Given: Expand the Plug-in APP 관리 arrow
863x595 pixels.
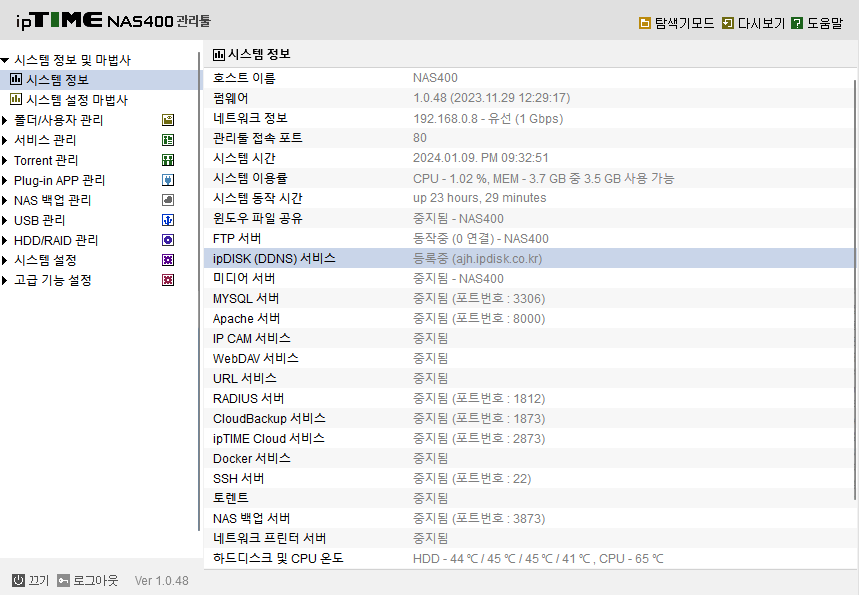Looking at the screenshot, I should [4, 180].
